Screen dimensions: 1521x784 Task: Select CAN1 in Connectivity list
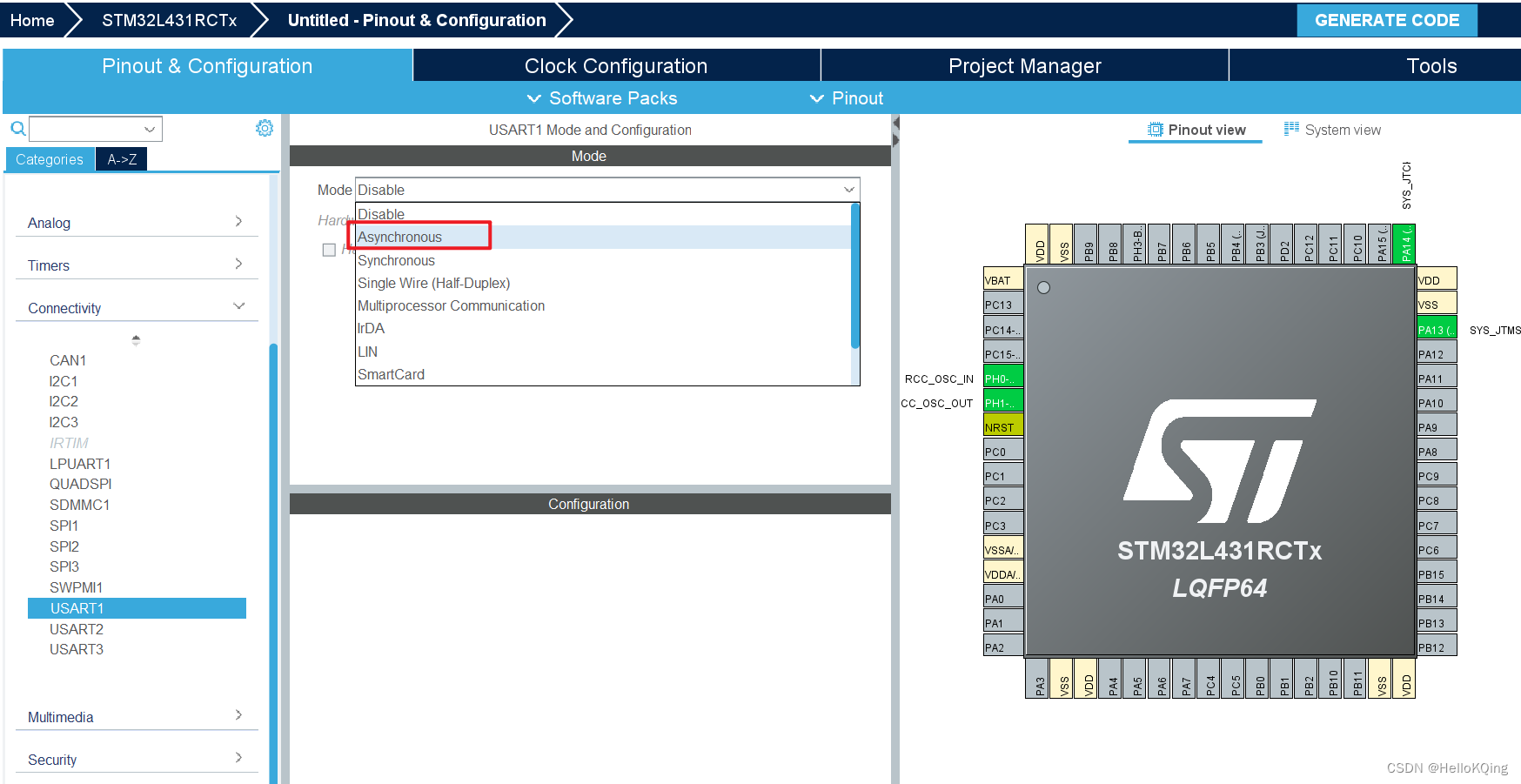[68, 360]
